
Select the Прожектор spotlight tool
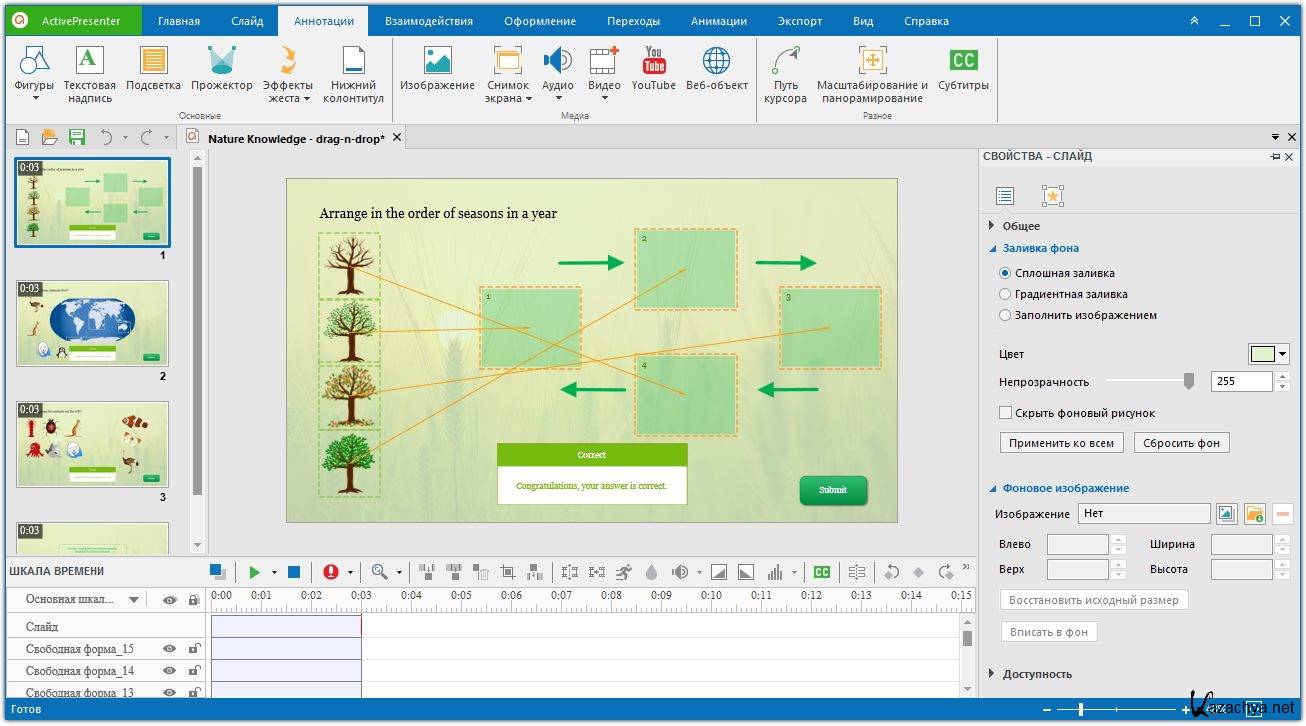pyautogui.click(x=221, y=71)
